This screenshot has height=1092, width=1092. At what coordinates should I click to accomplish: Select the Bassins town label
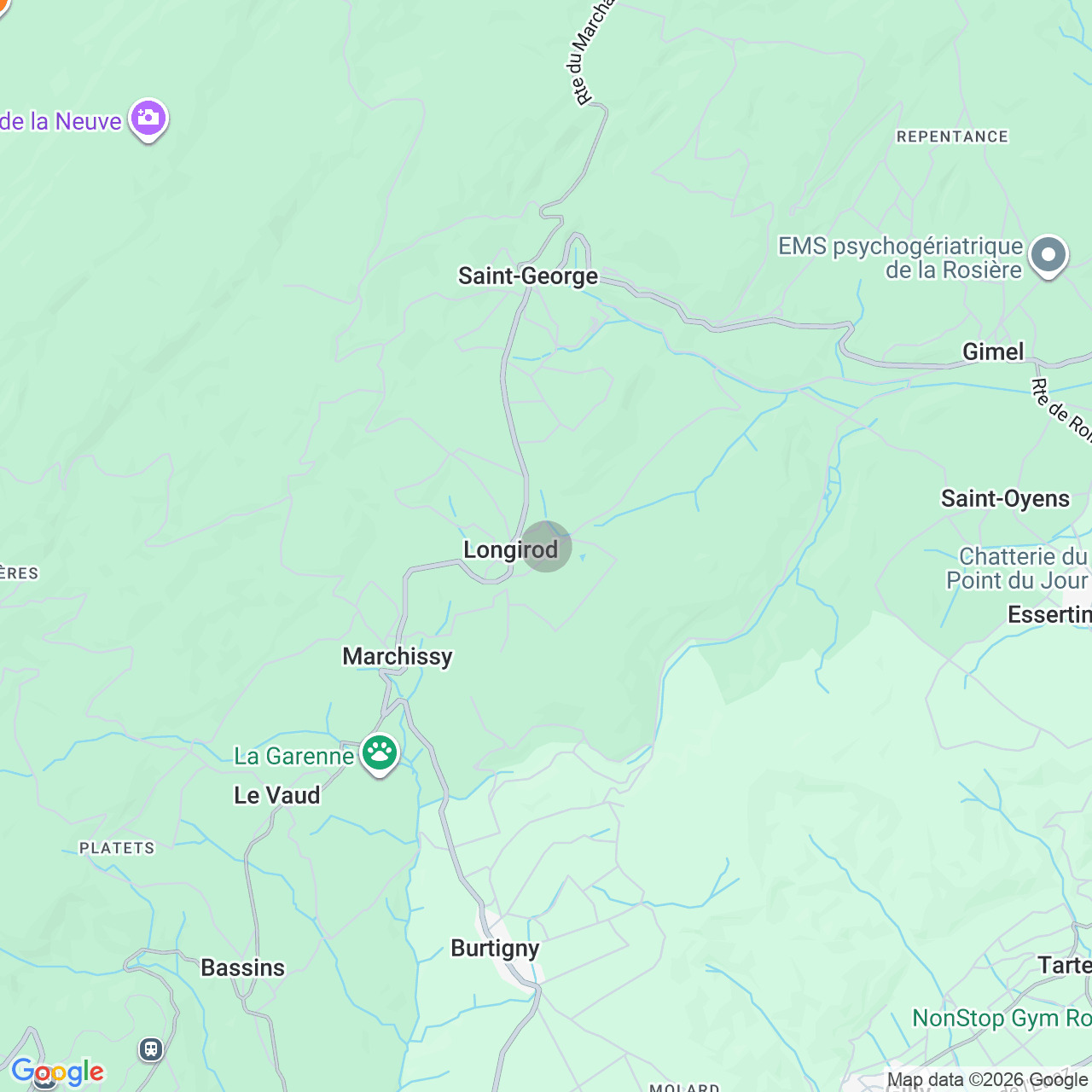point(243,967)
